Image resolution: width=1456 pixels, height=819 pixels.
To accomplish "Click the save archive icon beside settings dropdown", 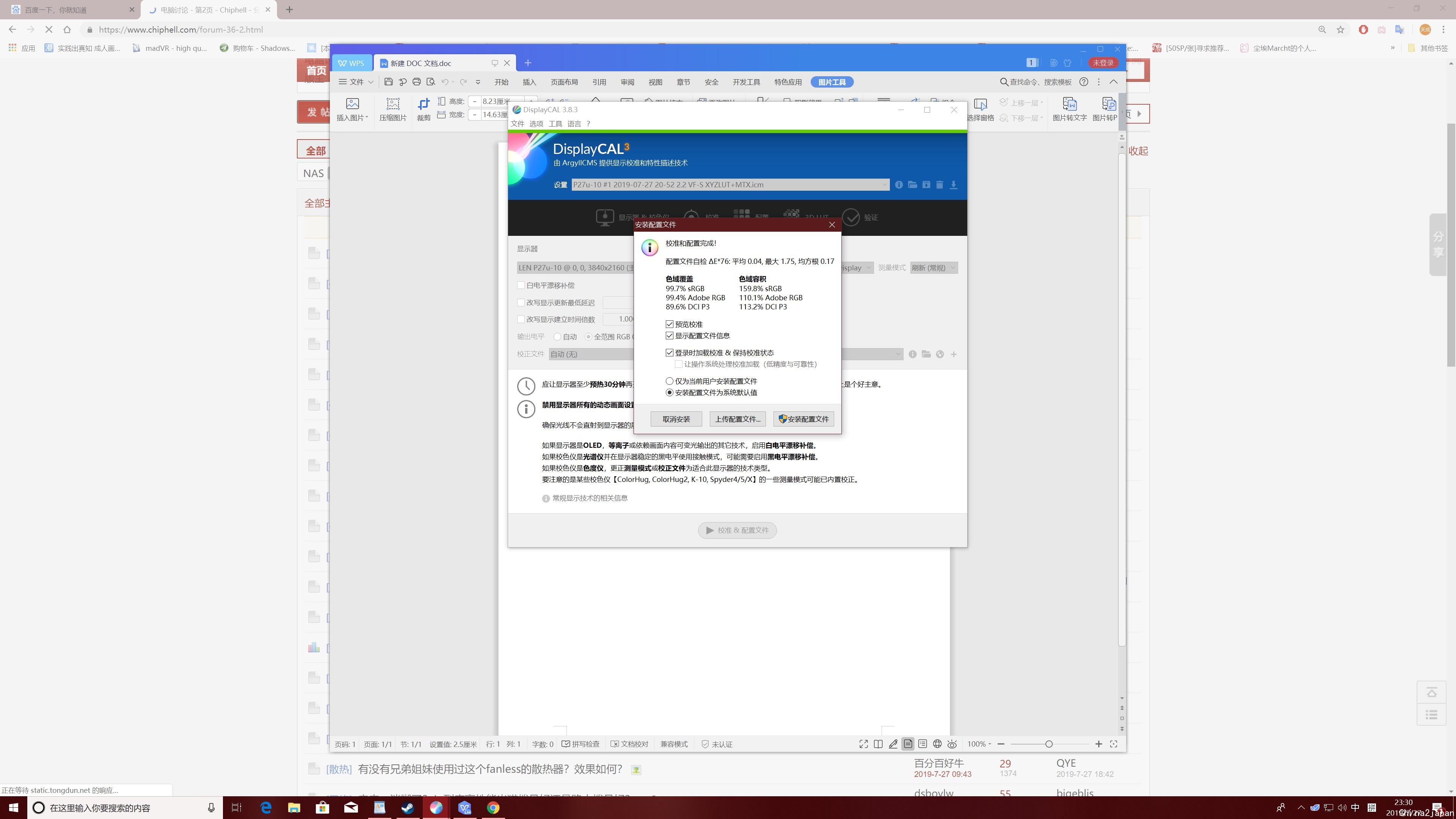I will (926, 185).
